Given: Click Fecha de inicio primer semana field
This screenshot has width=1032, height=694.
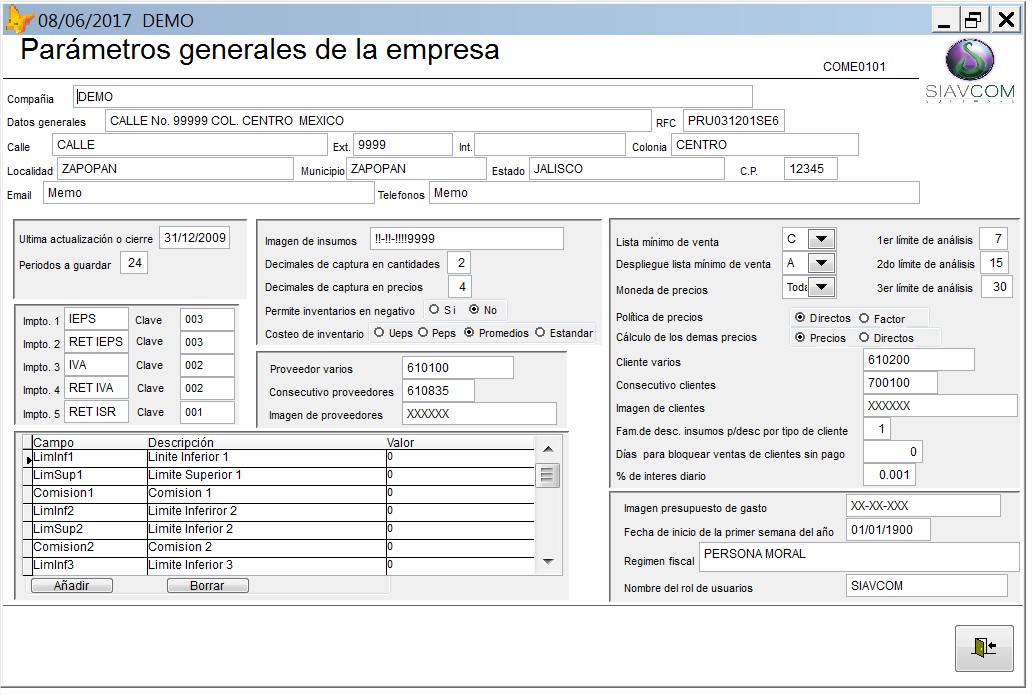Looking at the screenshot, I should 889,529.
